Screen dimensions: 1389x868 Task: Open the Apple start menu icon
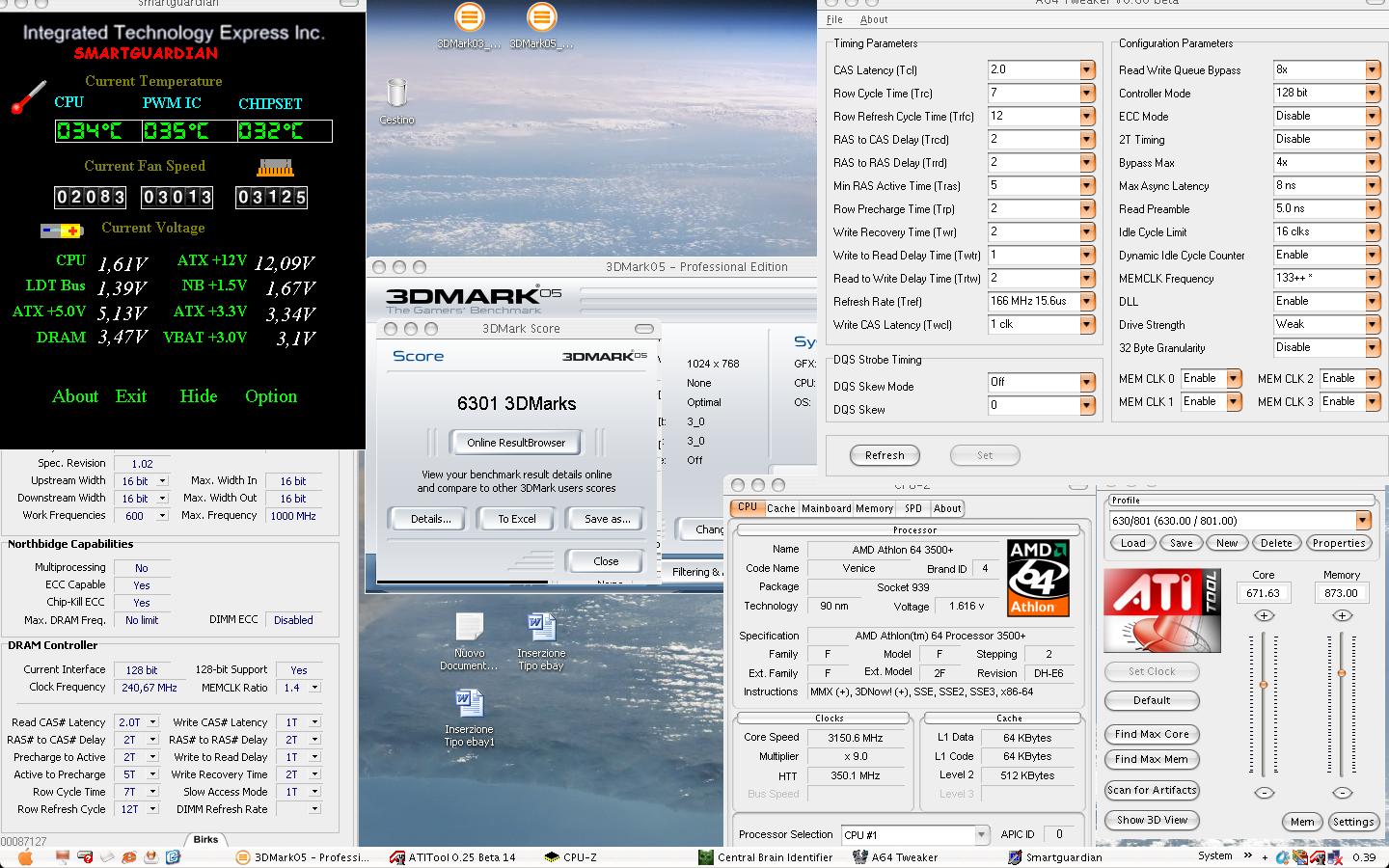click(x=25, y=856)
